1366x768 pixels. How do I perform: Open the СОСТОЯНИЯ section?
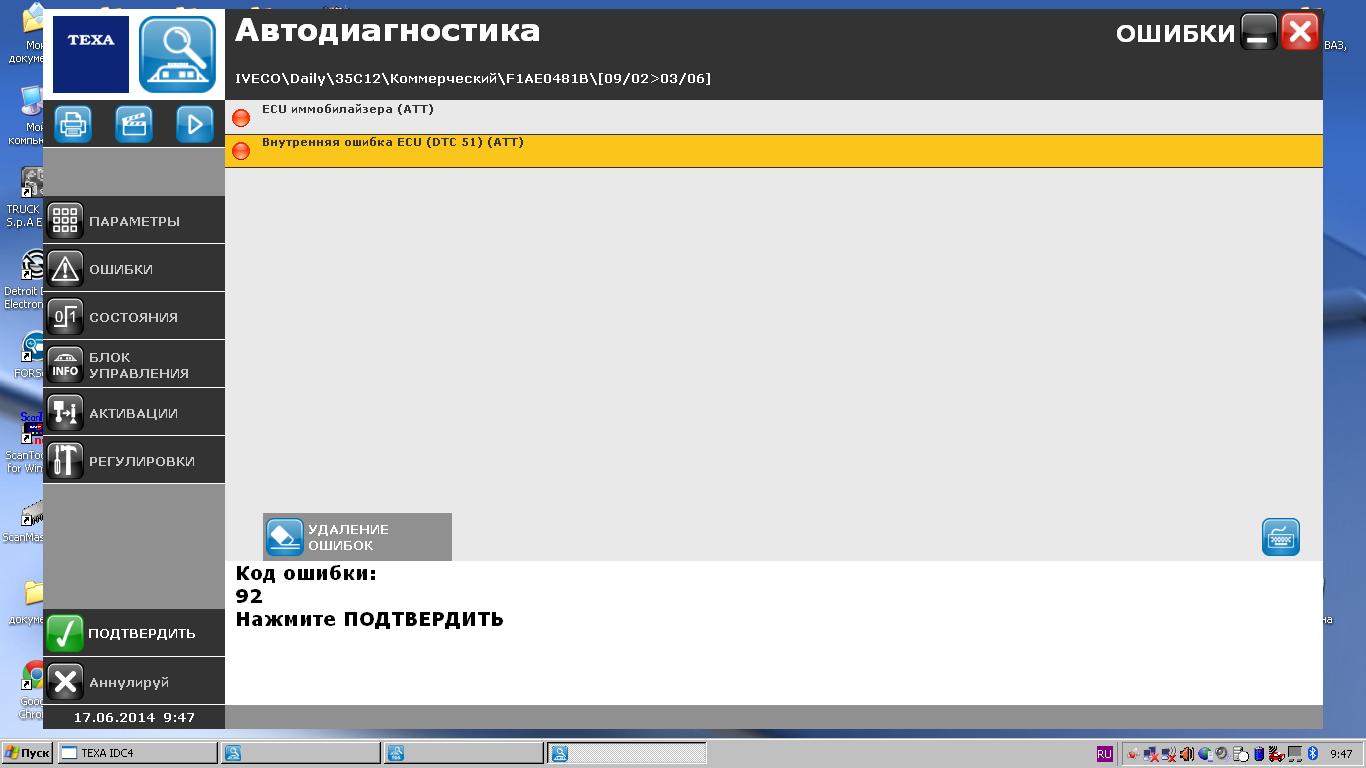click(x=134, y=317)
